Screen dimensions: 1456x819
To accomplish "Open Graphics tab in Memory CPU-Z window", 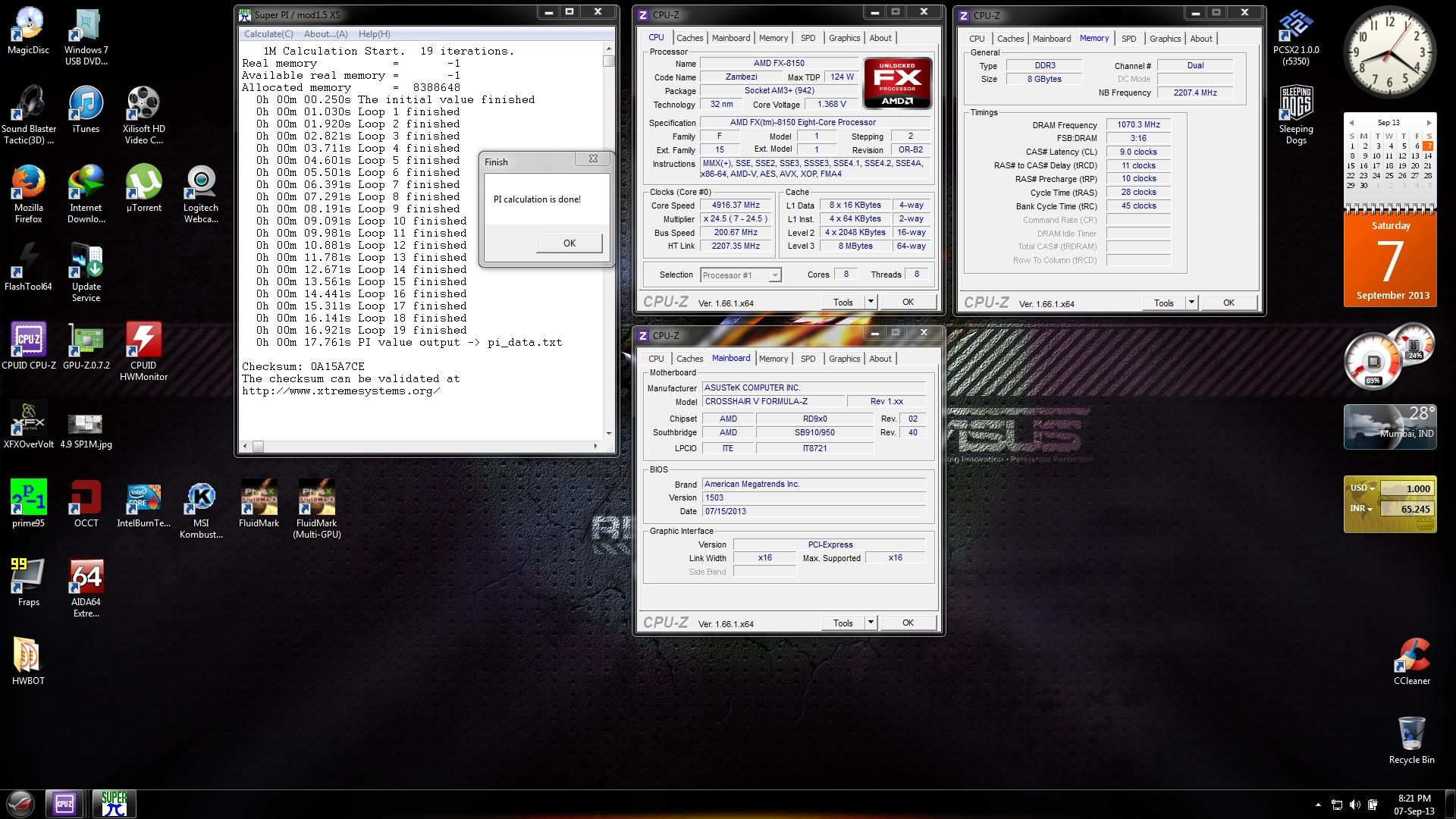I will pyautogui.click(x=1165, y=39).
